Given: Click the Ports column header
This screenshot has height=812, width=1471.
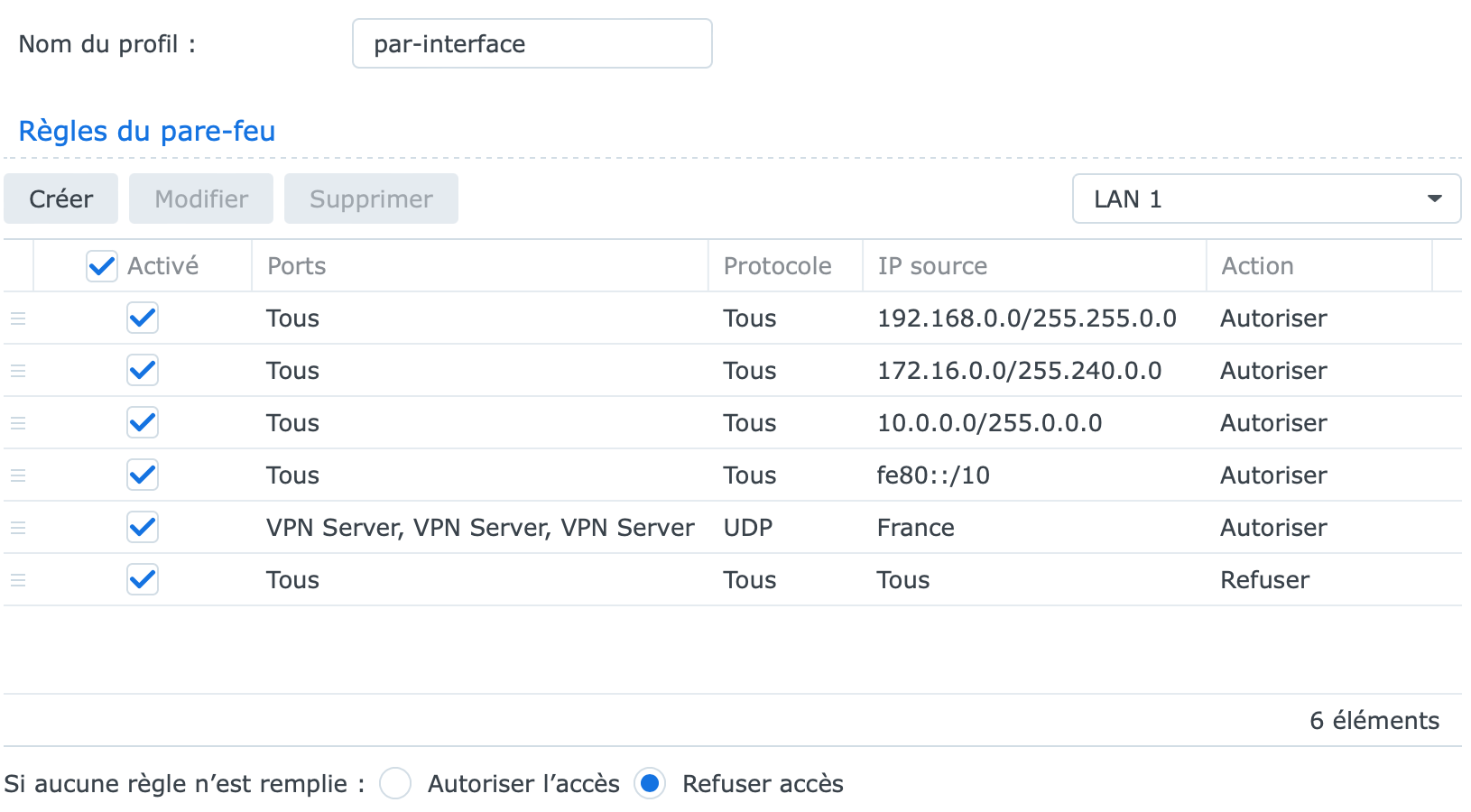Looking at the screenshot, I should coord(478,266).
